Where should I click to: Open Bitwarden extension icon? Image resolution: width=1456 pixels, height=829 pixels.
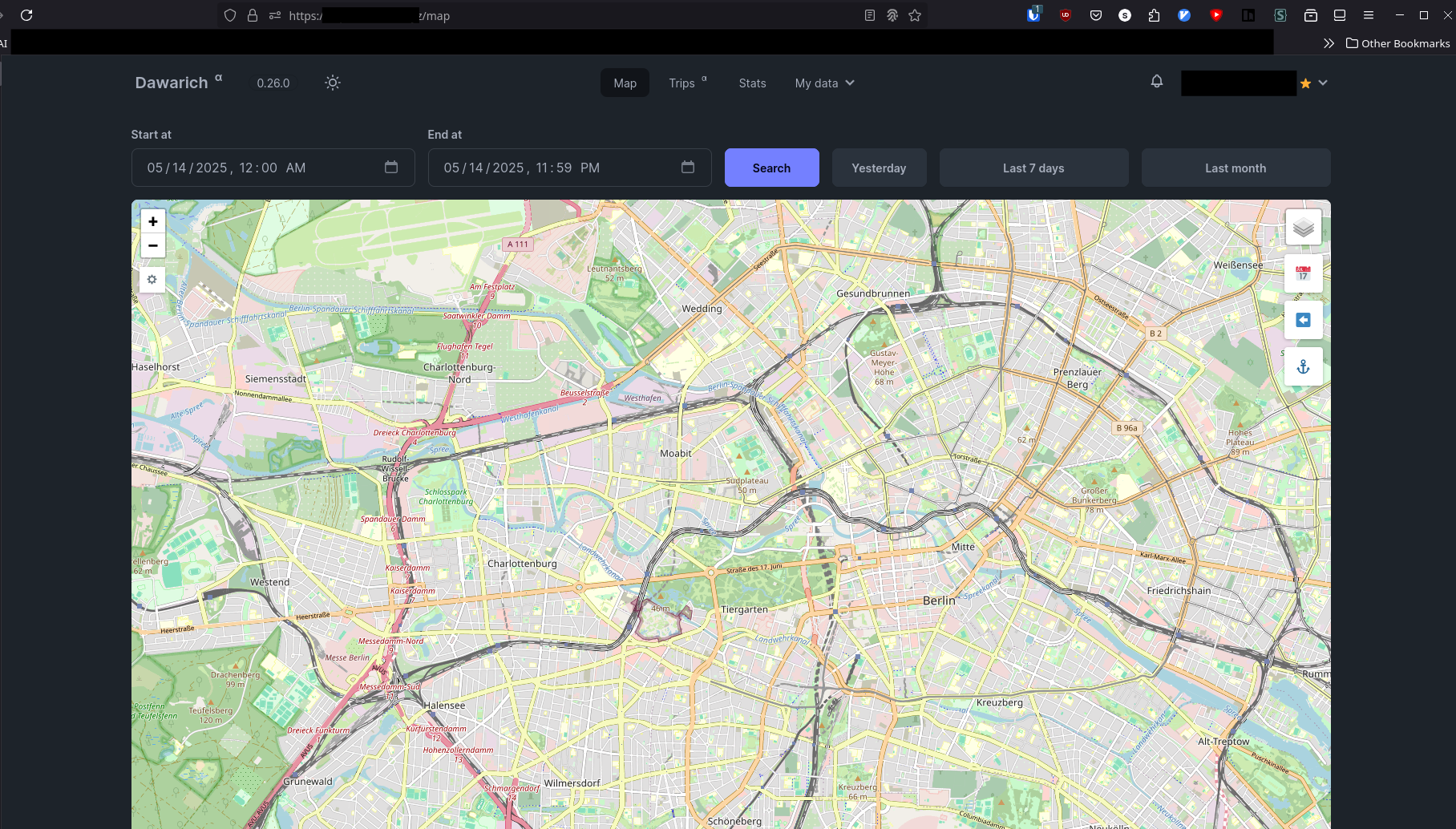(x=1033, y=14)
